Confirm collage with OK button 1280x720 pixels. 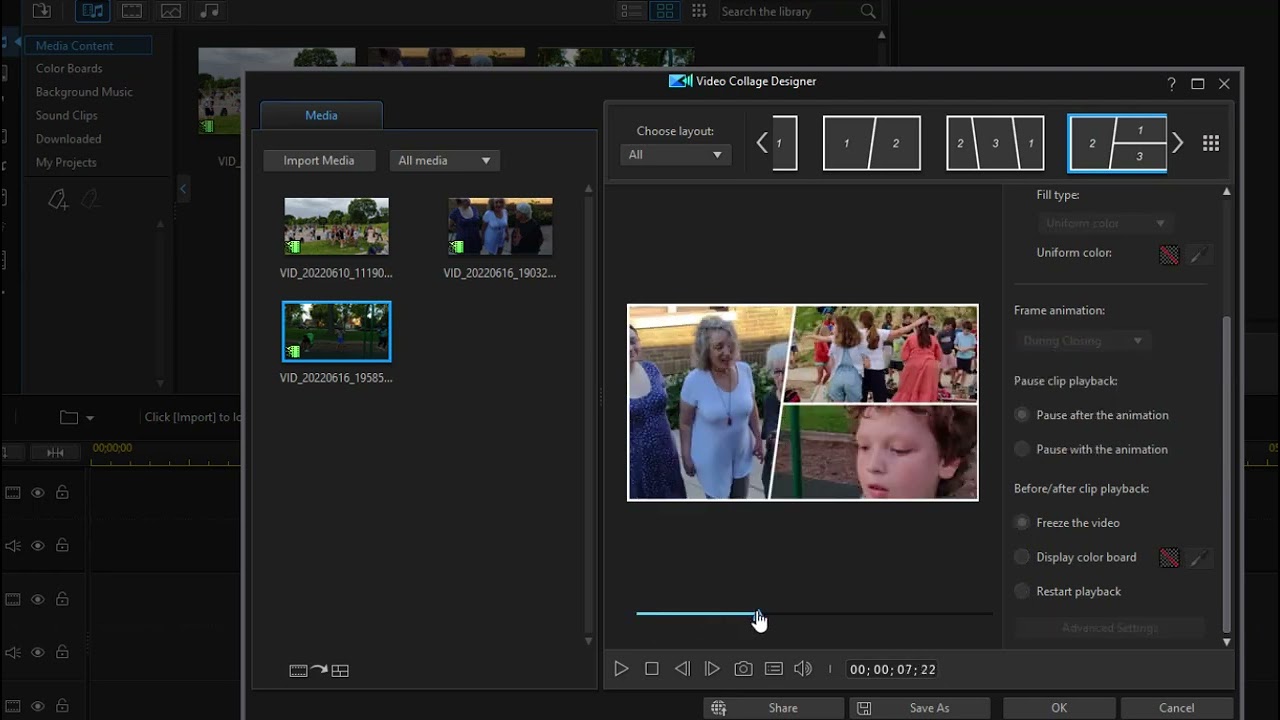point(1059,708)
